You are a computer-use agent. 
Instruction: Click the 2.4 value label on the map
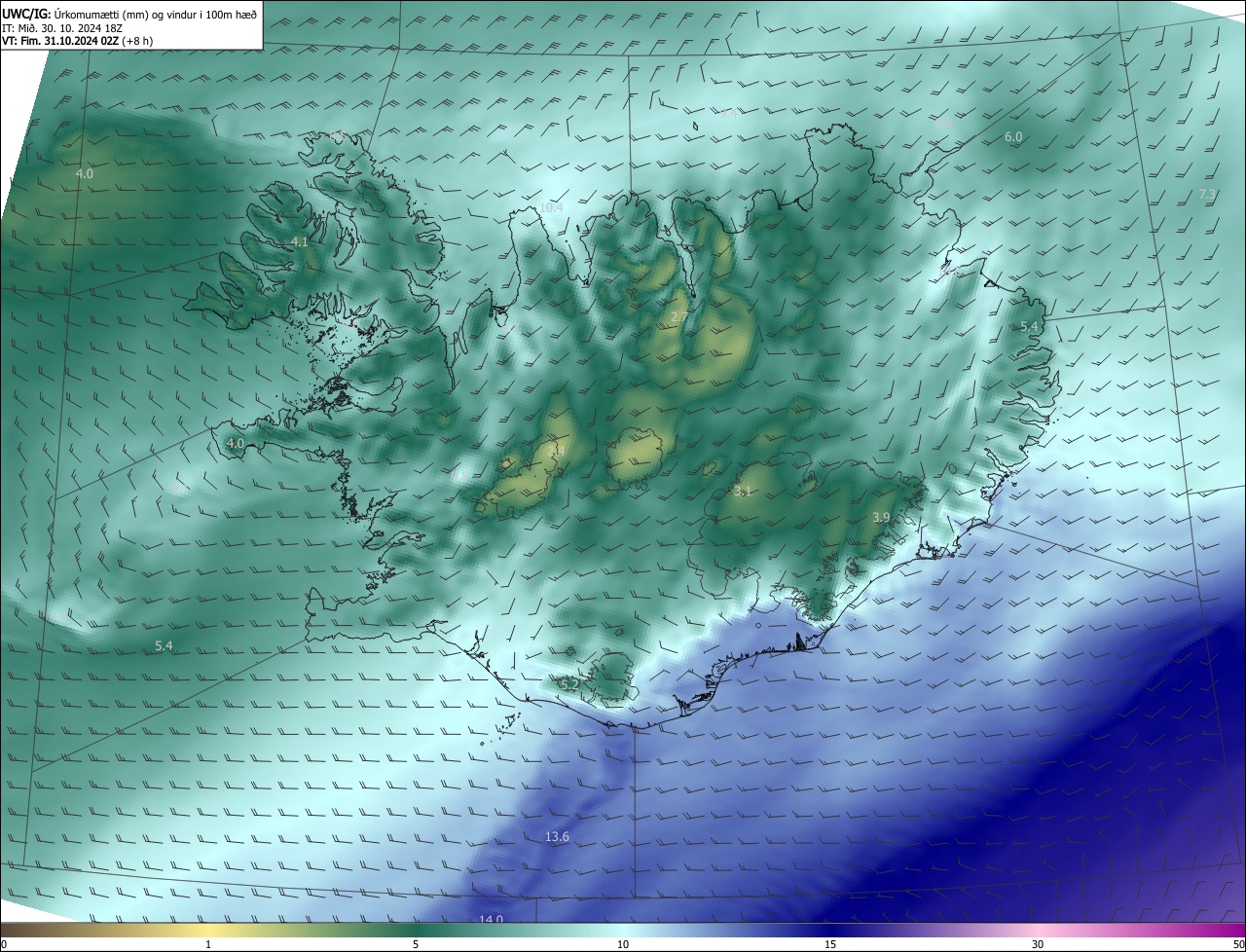pyautogui.click(x=557, y=451)
